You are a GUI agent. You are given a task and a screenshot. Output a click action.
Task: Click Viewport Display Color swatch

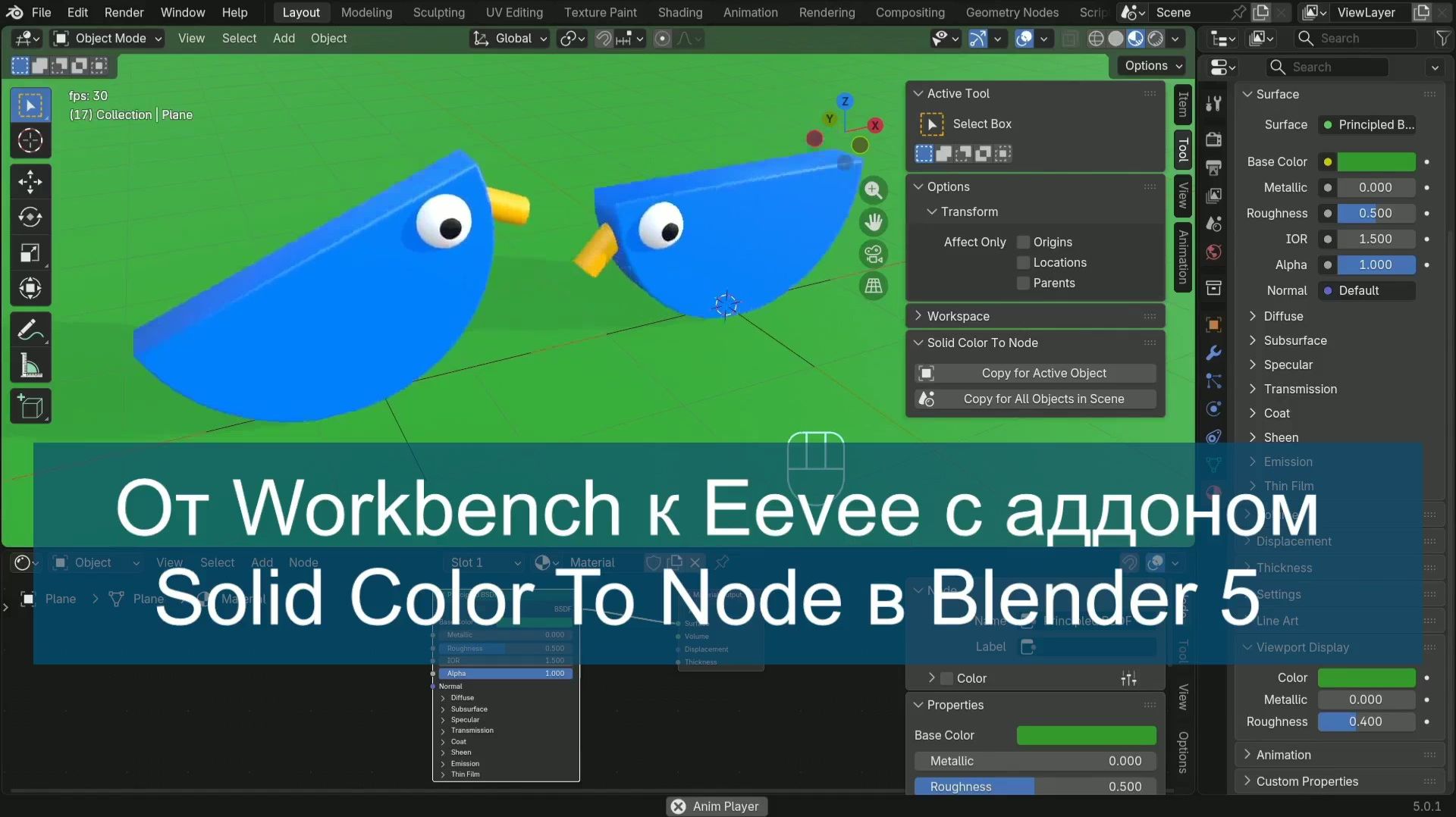tap(1367, 678)
